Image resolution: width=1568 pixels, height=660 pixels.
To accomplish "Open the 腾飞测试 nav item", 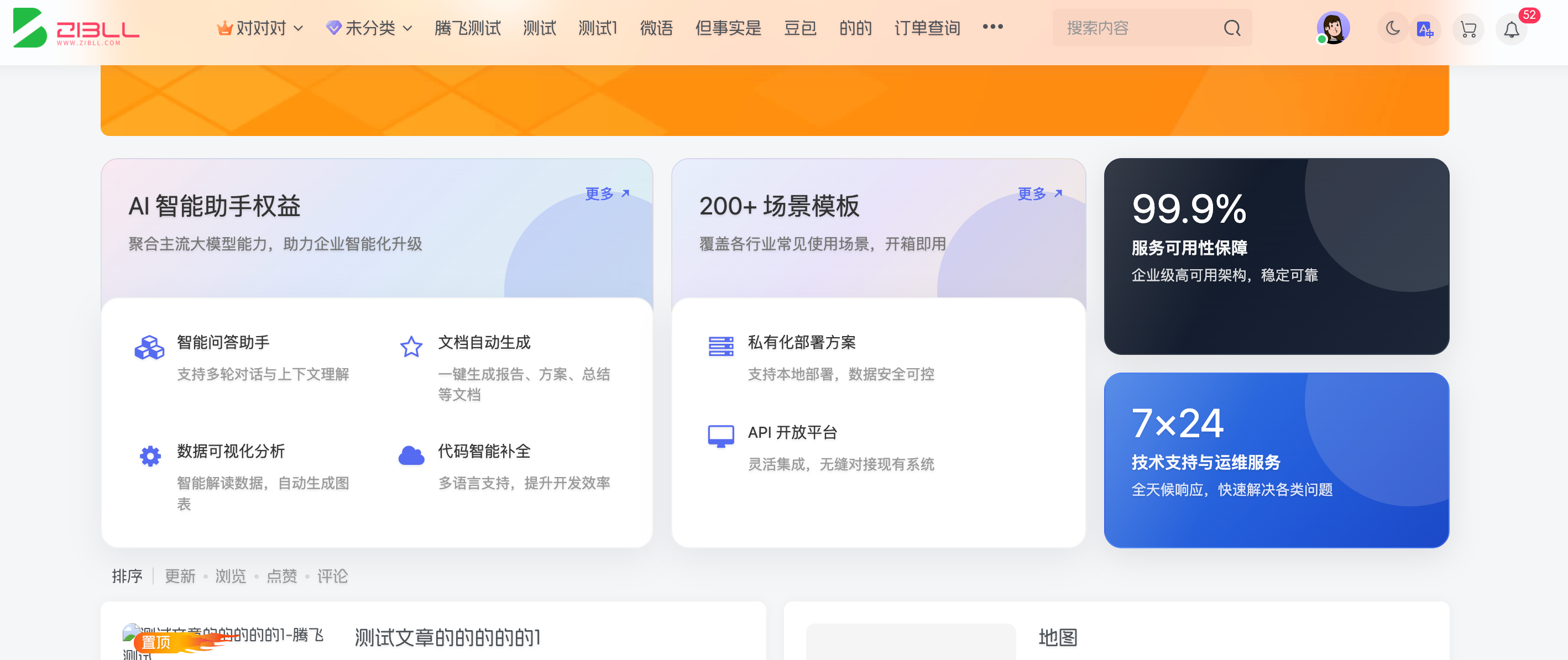I will click(x=468, y=28).
